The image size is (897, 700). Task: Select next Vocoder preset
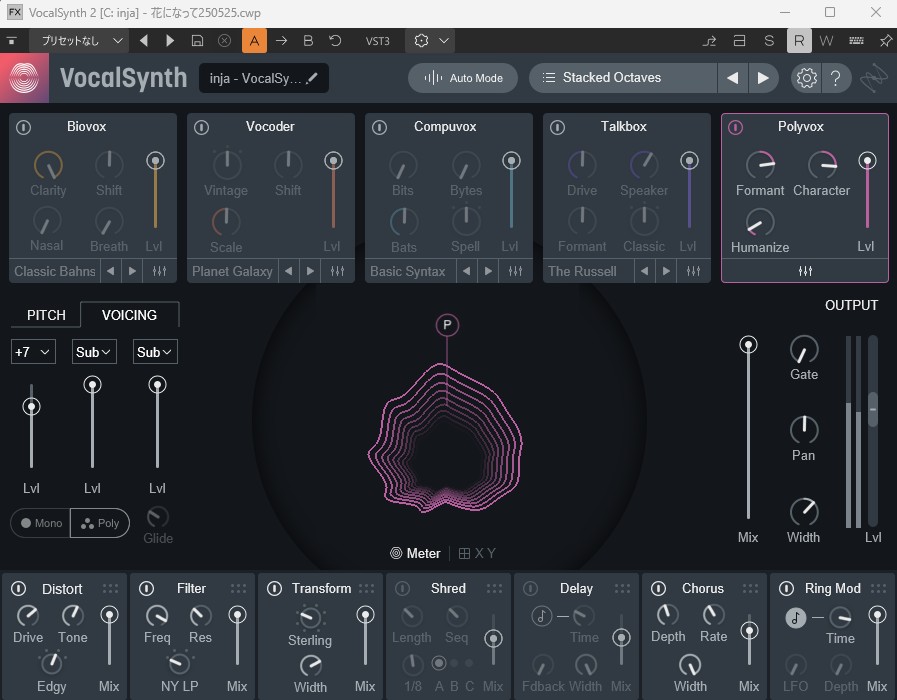[x=310, y=271]
